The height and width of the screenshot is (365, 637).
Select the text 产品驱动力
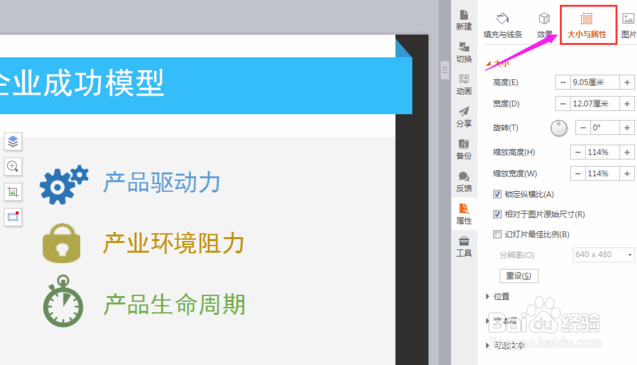pos(162,182)
